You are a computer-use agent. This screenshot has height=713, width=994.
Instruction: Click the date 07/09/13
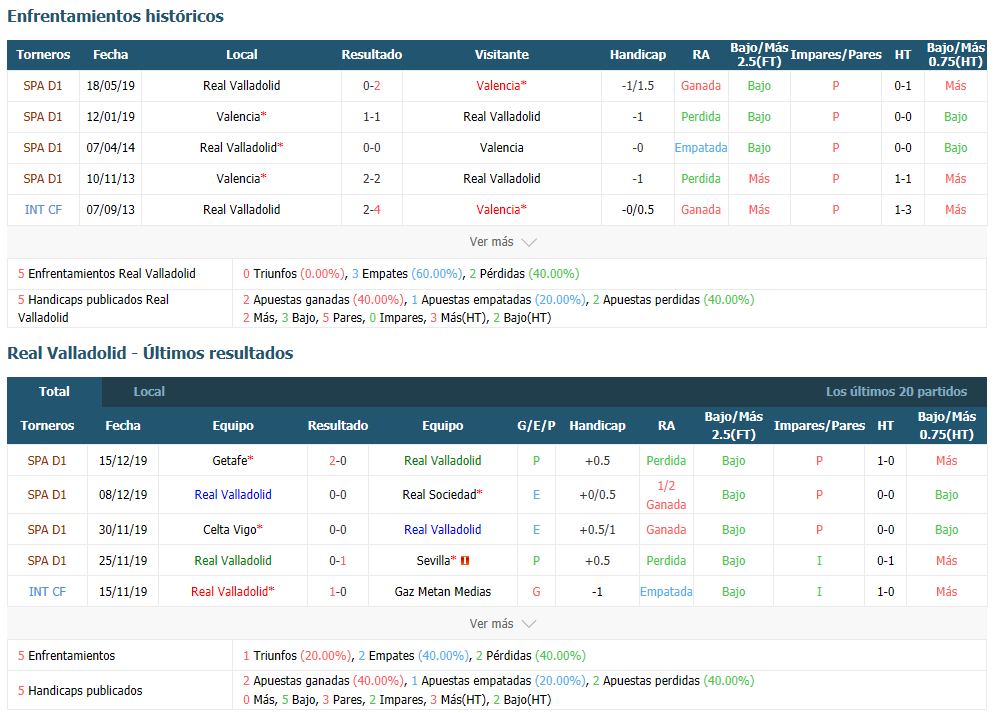pyautogui.click(x=110, y=210)
